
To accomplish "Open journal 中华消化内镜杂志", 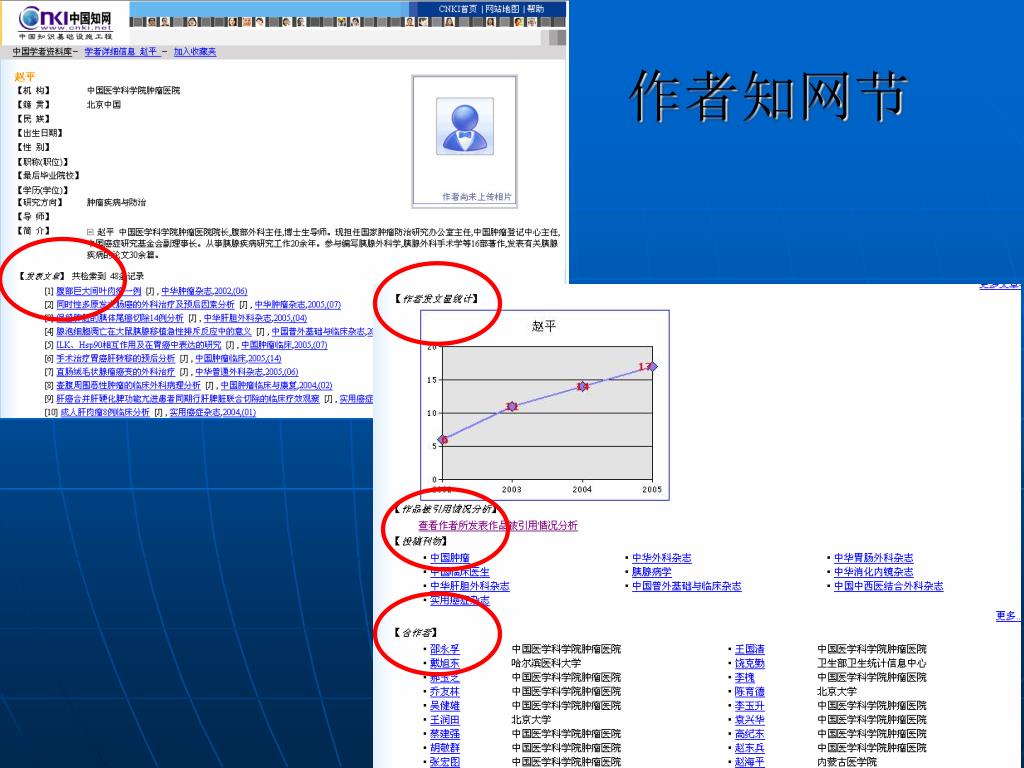I will pyautogui.click(x=874, y=571).
